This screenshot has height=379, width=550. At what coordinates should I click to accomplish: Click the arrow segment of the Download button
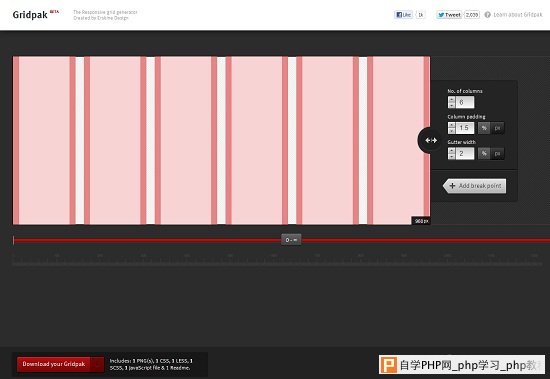coord(97,365)
